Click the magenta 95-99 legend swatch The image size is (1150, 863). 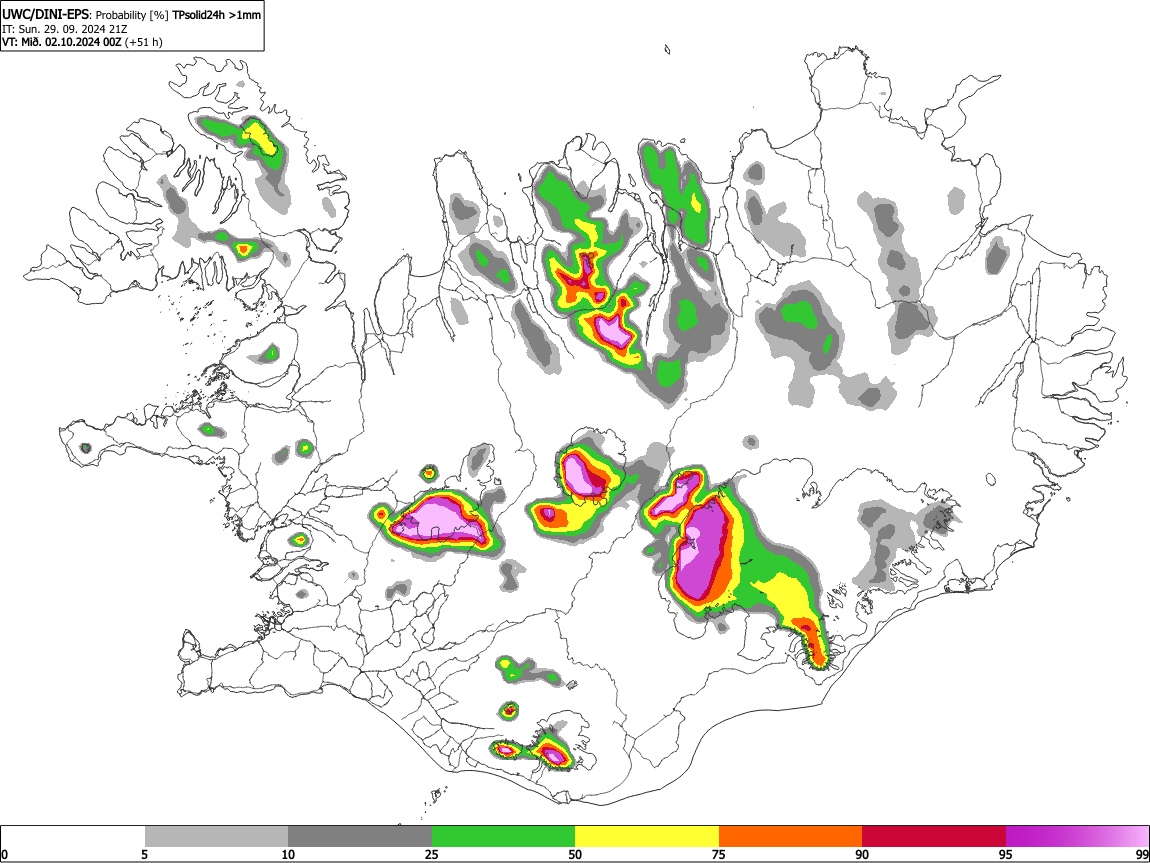click(1077, 837)
